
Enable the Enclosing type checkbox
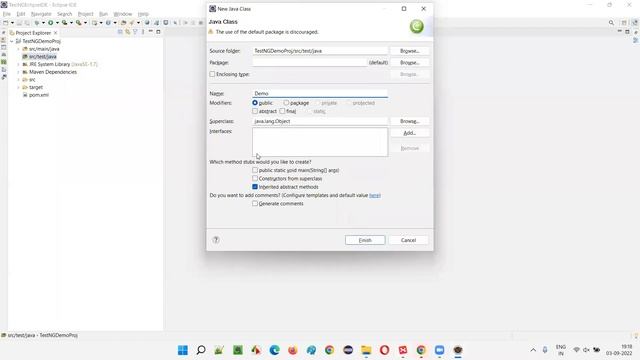click(x=212, y=74)
